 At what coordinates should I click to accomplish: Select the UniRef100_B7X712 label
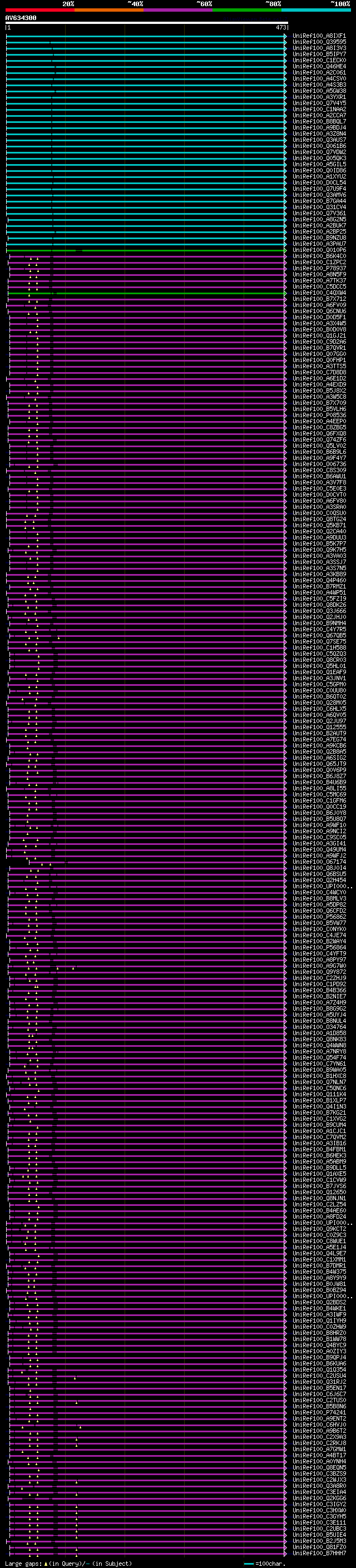[x=319, y=299]
